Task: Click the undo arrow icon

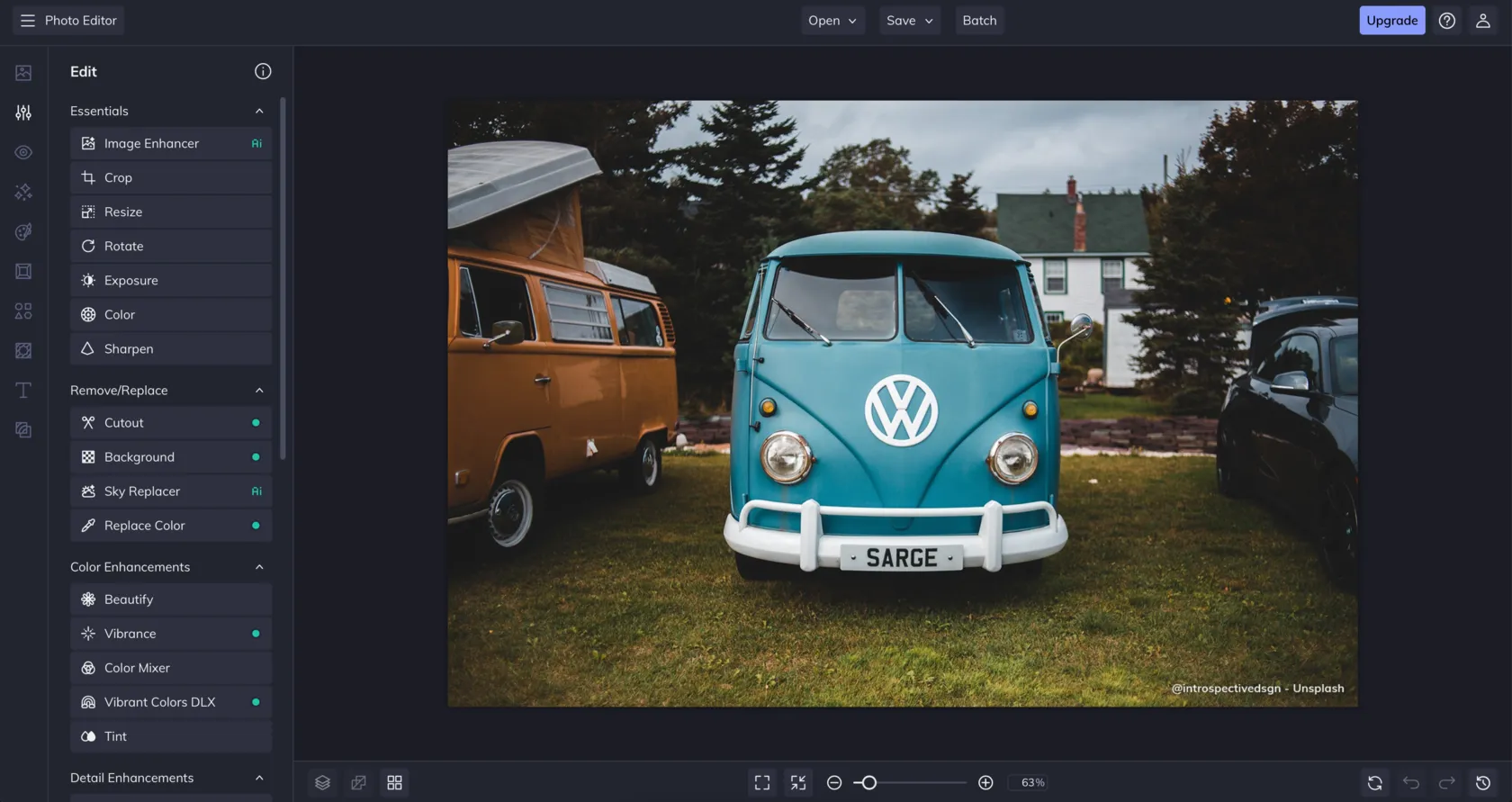Action: 1411,782
